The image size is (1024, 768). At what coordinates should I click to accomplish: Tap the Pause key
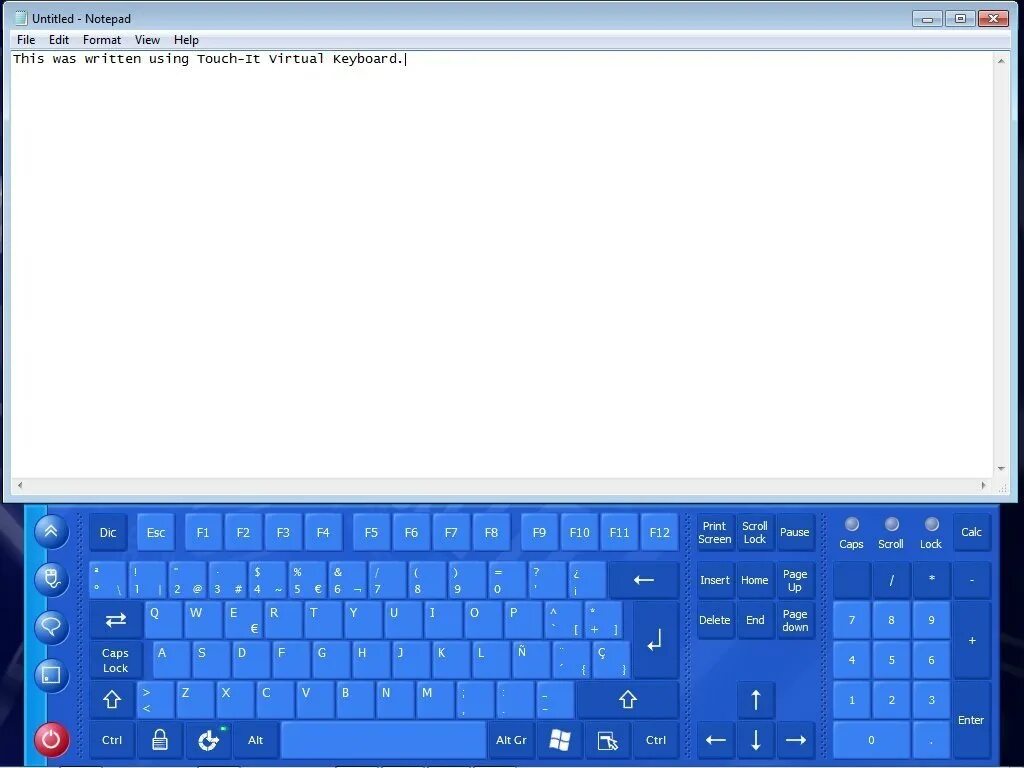tap(795, 532)
